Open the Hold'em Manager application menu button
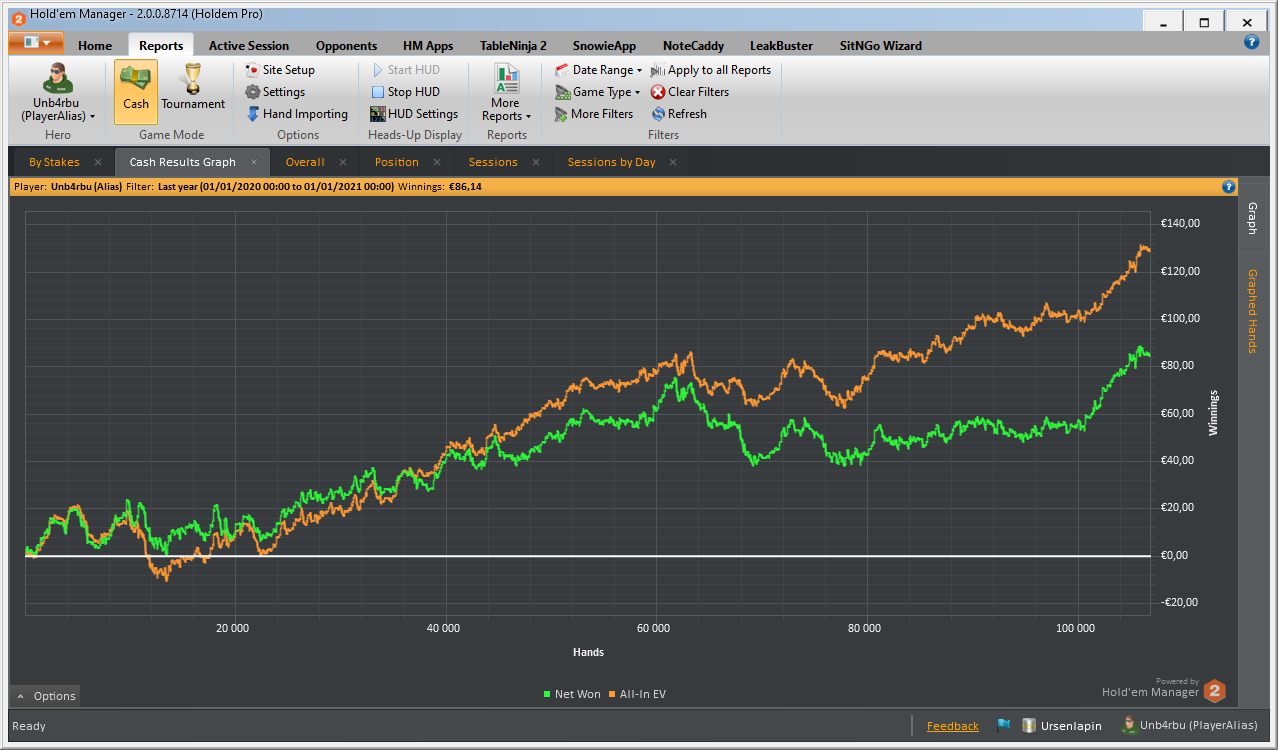 point(36,43)
